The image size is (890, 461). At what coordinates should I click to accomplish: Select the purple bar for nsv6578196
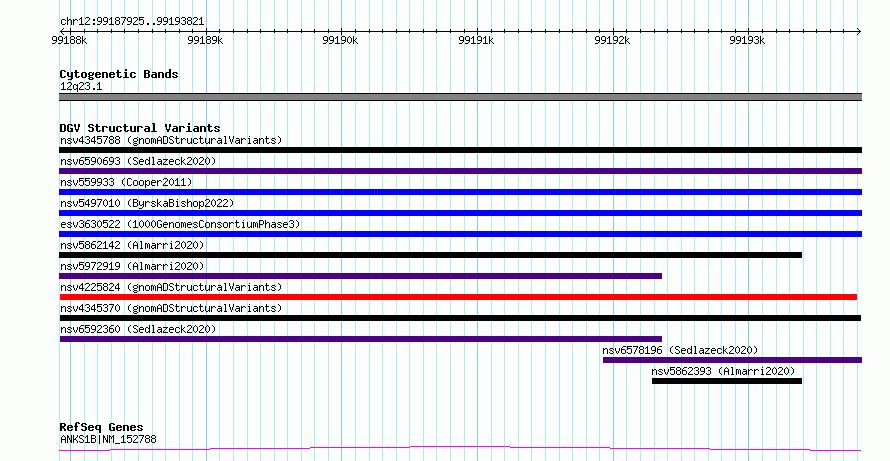click(732, 360)
